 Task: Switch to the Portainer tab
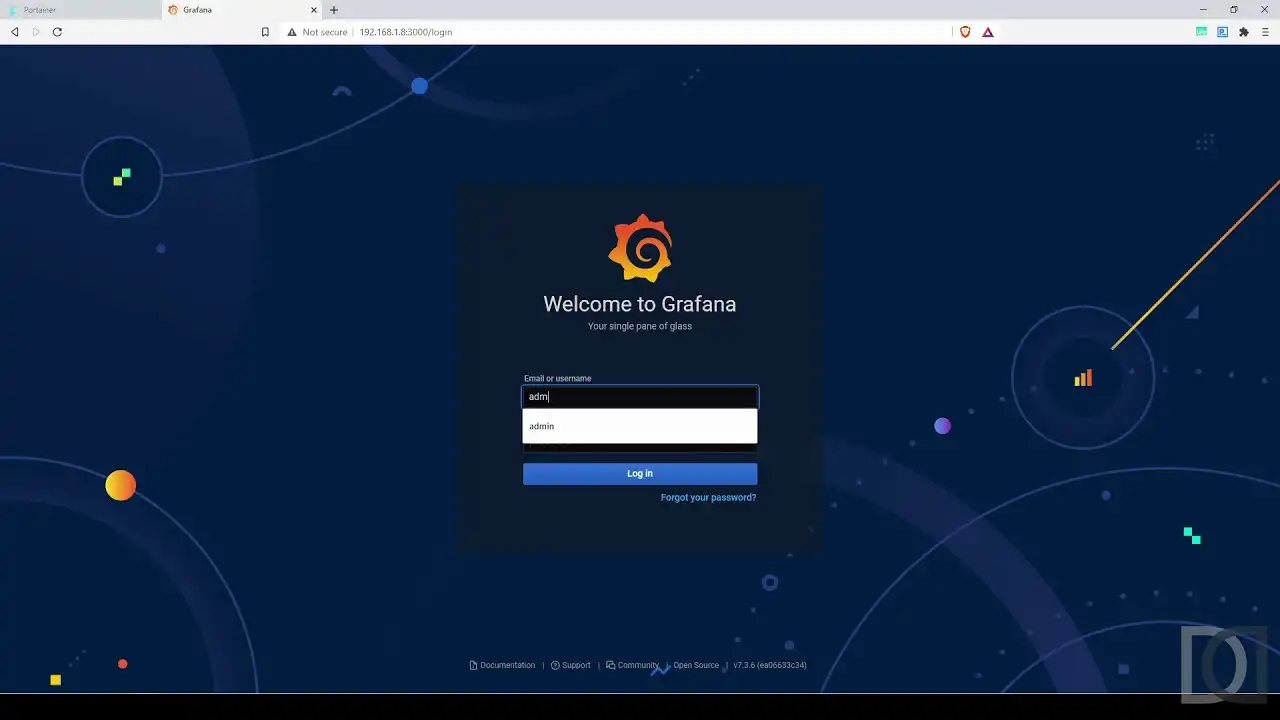tap(80, 10)
